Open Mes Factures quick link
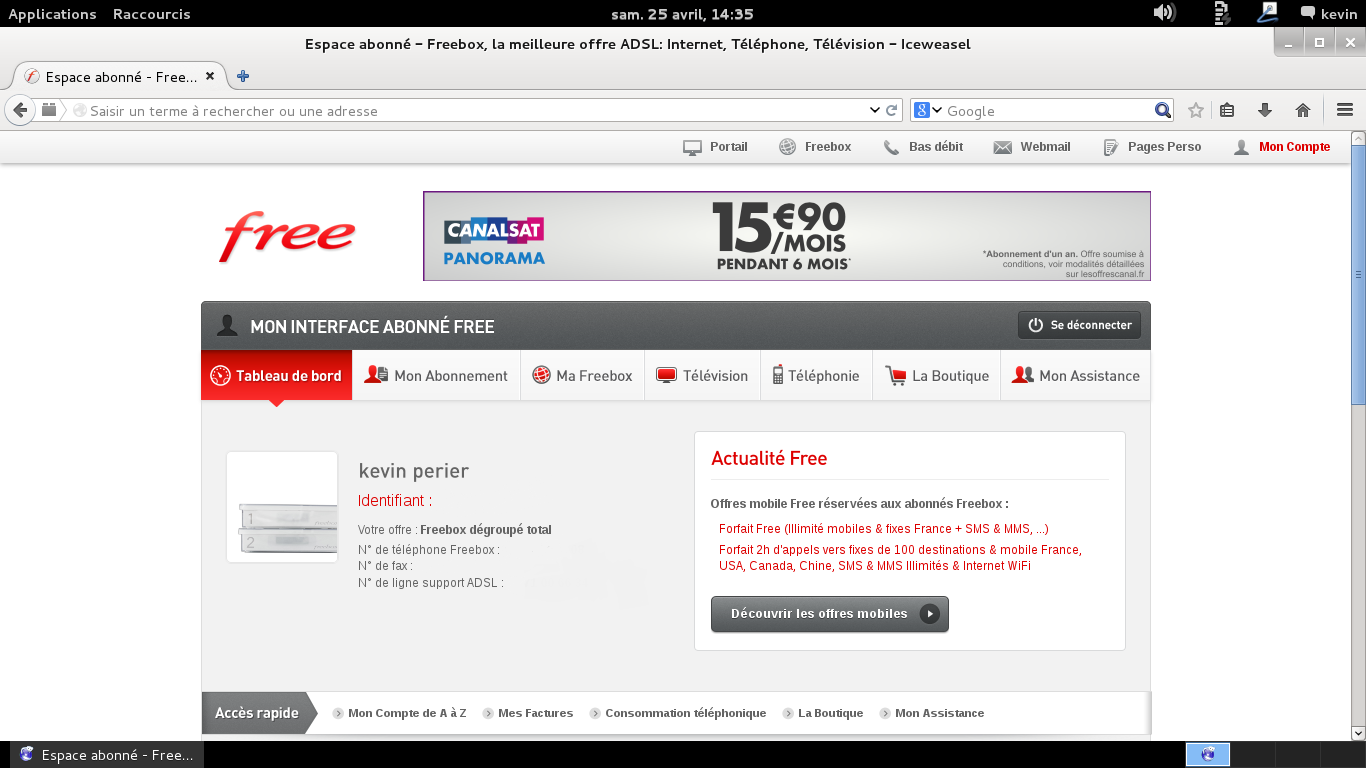 click(528, 713)
